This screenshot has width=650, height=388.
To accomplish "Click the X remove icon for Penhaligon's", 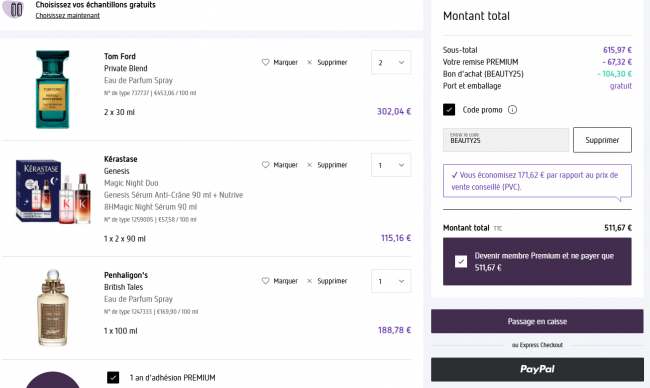I will coord(309,281).
